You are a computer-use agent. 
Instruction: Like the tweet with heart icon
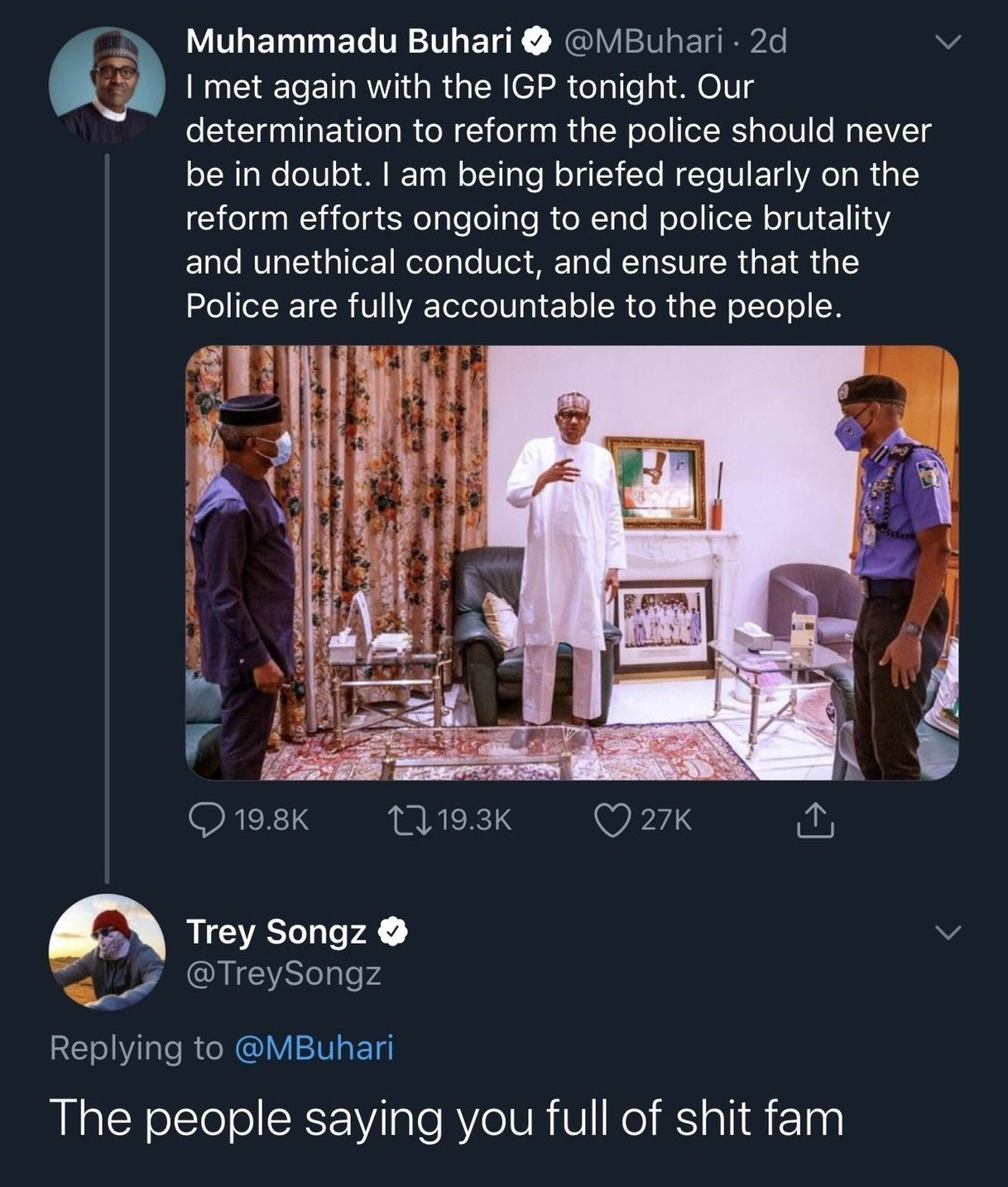(x=613, y=819)
